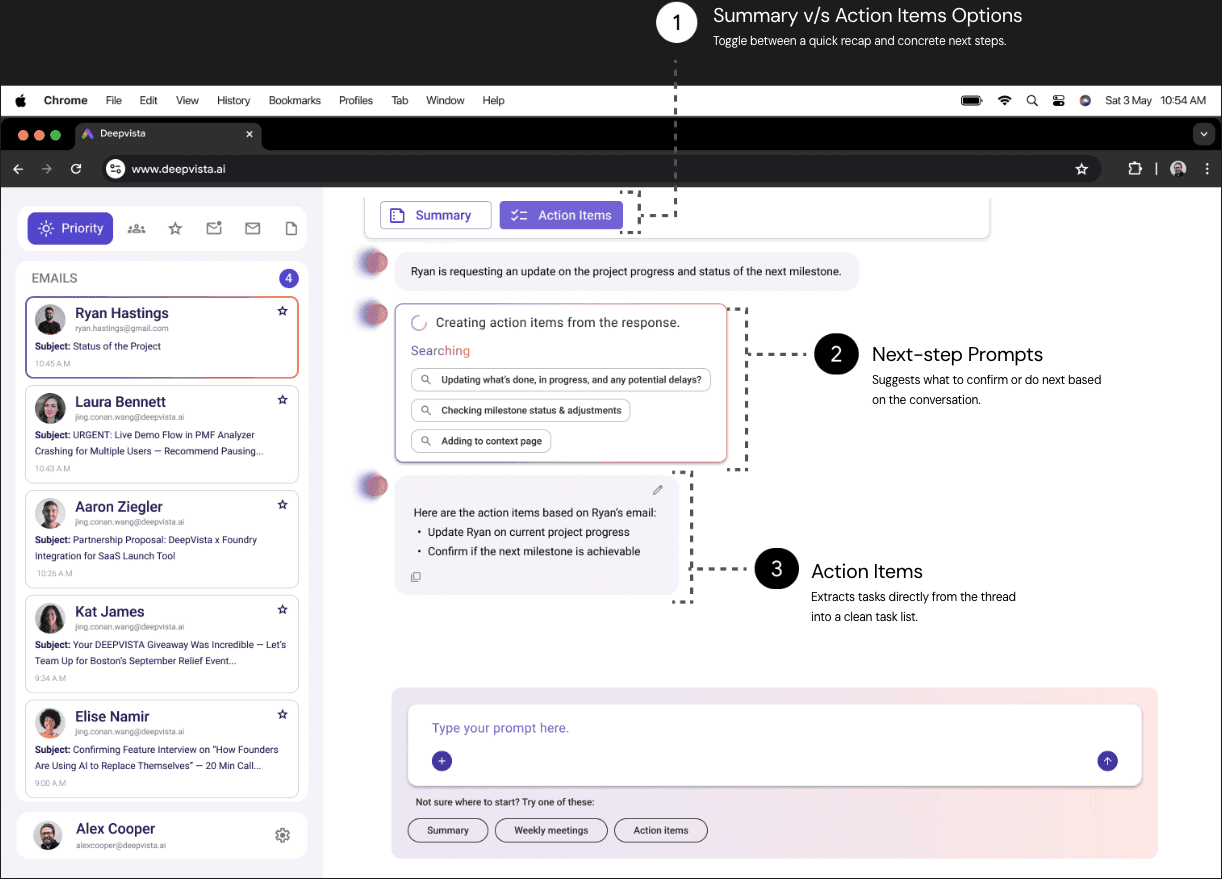Go forward in Chrome browser
The height and width of the screenshot is (879, 1222).
46,169
